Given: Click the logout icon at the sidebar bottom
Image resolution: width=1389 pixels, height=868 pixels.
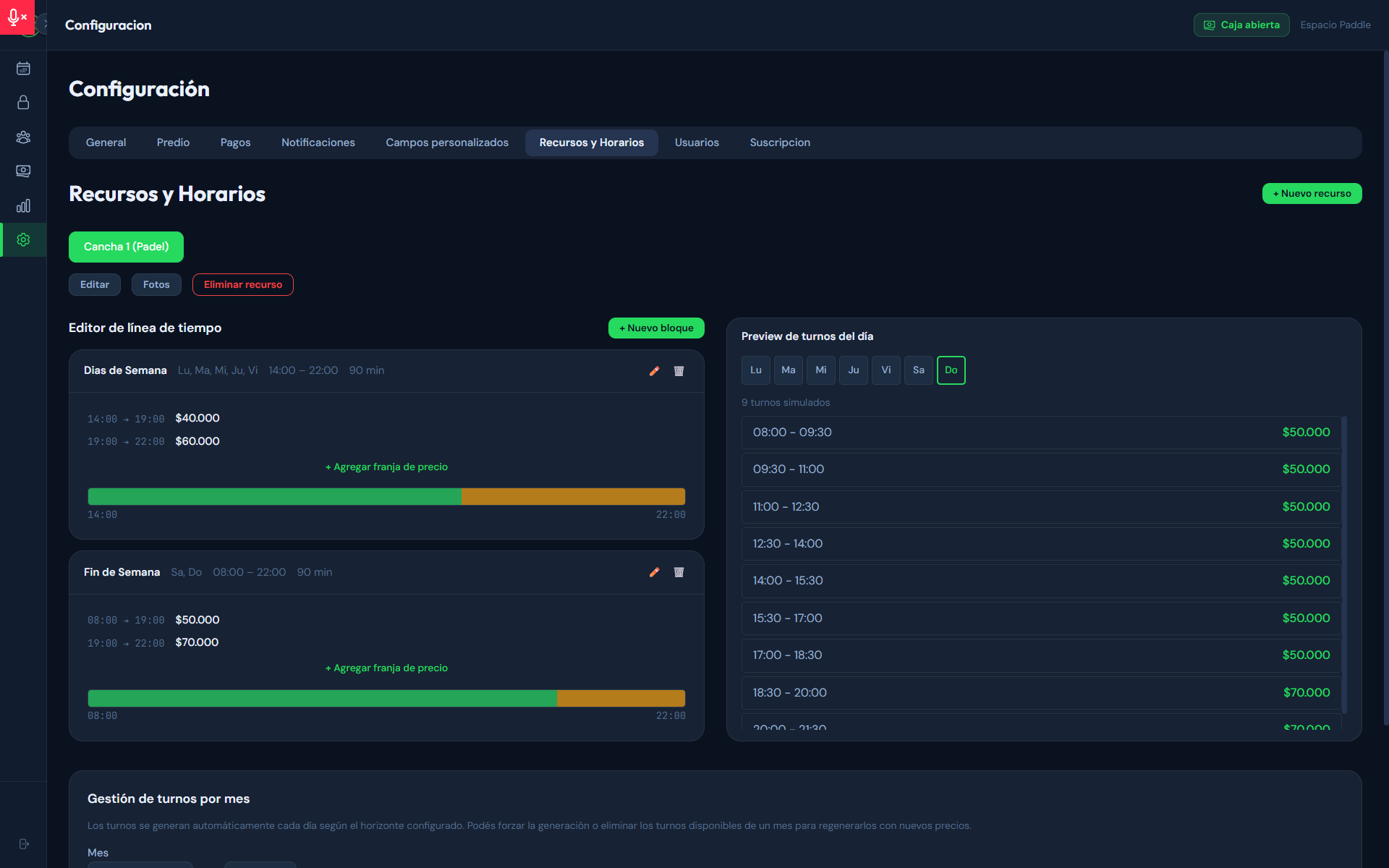Looking at the screenshot, I should click(x=24, y=844).
